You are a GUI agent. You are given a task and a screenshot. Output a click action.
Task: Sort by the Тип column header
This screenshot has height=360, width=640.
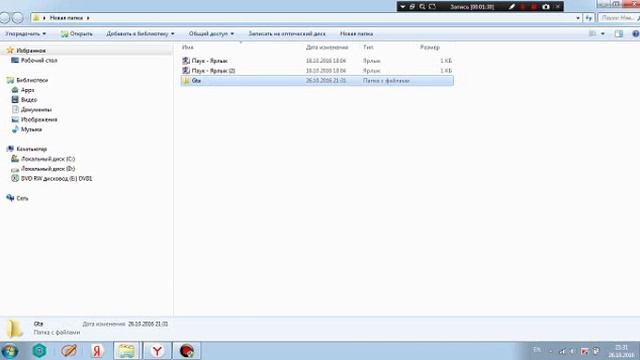[x=368, y=47]
